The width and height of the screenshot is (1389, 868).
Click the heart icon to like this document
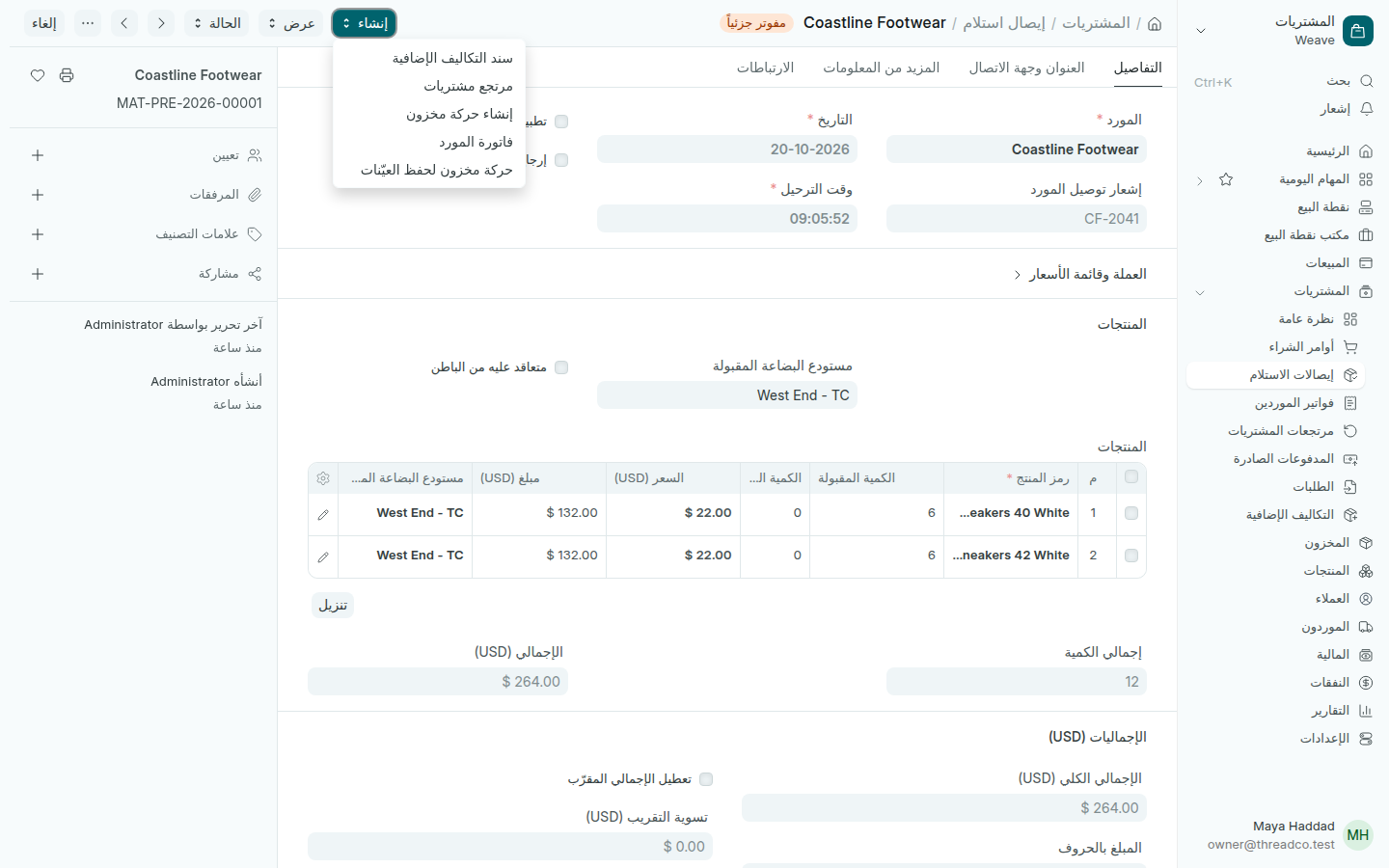pyautogui.click(x=38, y=75)
